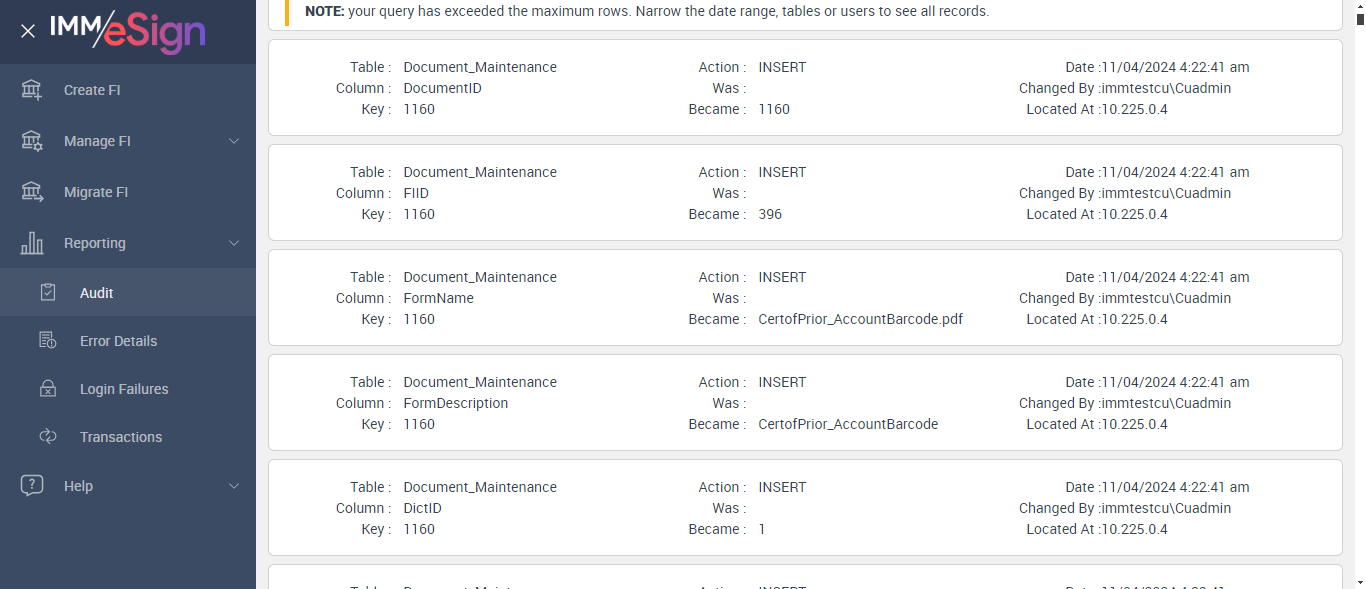Expand the Help menu chevron
Screen dimensions: 1366x589
[x=234, y=486]
